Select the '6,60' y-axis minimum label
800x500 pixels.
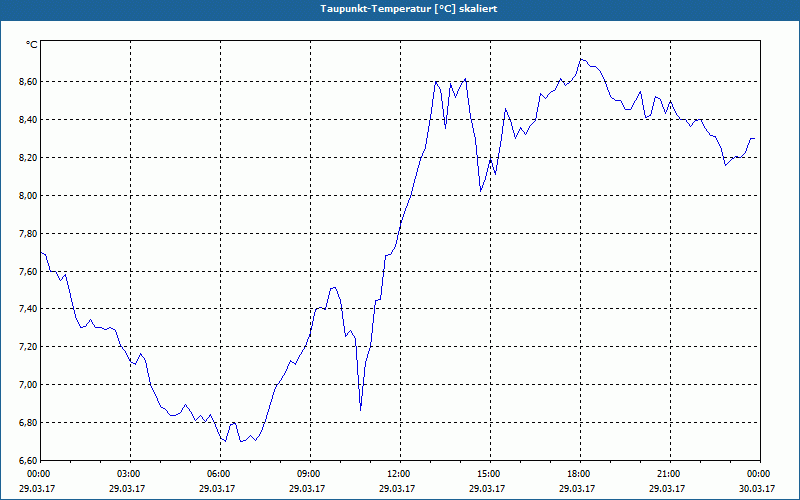point(29,460)
